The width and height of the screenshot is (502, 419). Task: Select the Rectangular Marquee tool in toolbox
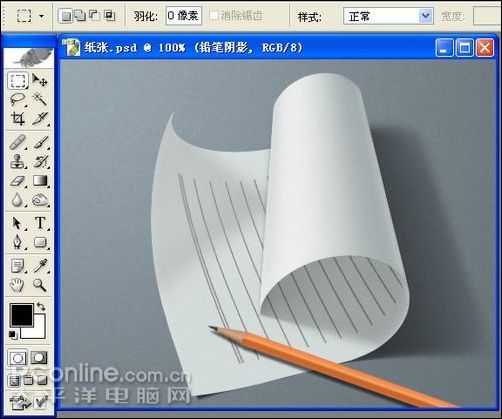18,80
